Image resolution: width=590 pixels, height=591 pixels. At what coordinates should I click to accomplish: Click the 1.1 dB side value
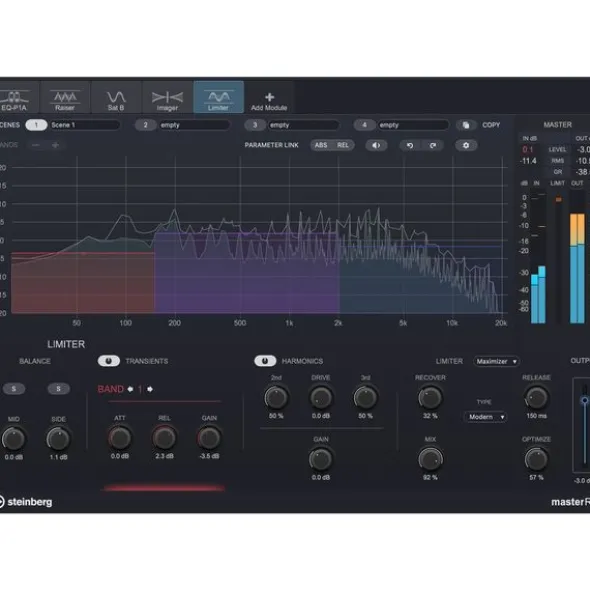58,457
